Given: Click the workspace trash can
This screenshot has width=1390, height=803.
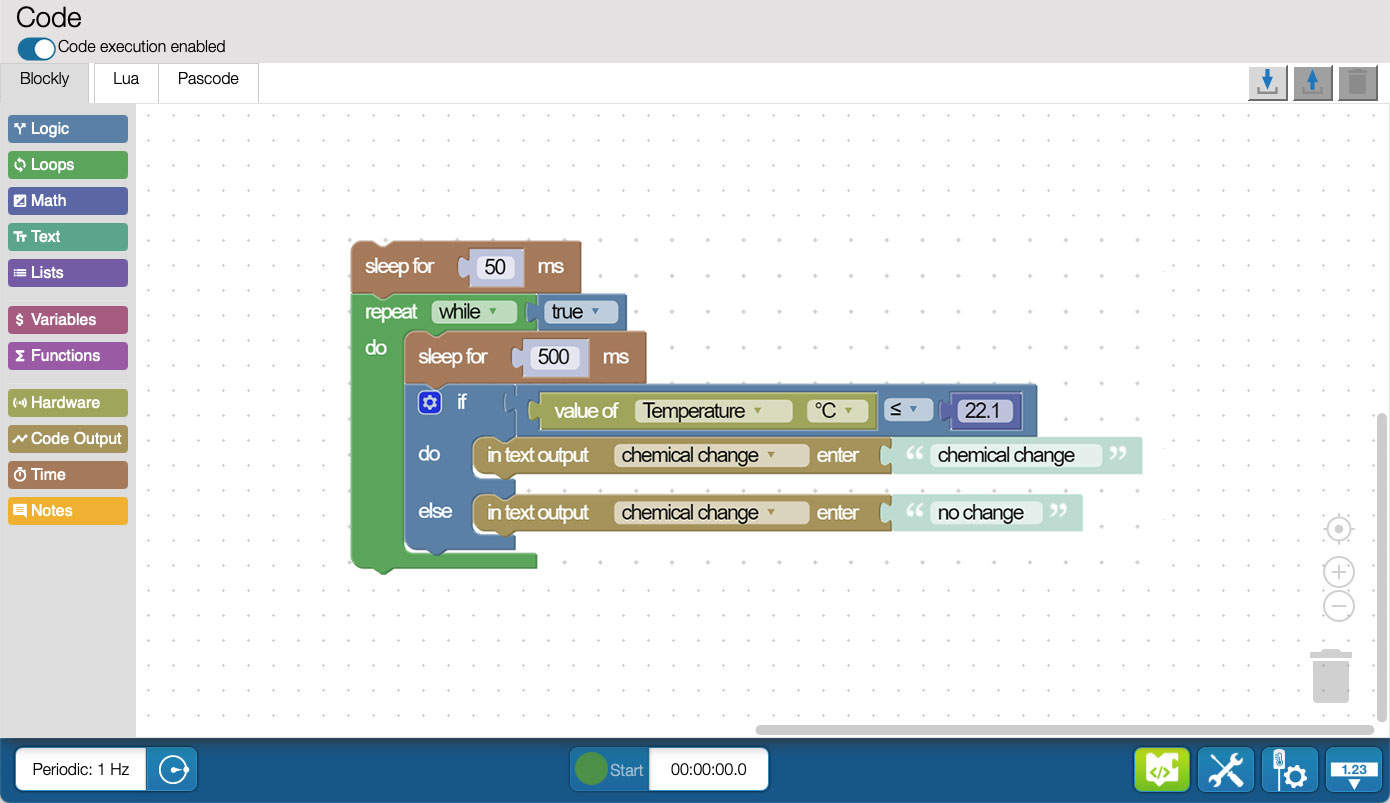Looking at the screenshot, I should pyautogui.click(x=1331, y=676).
